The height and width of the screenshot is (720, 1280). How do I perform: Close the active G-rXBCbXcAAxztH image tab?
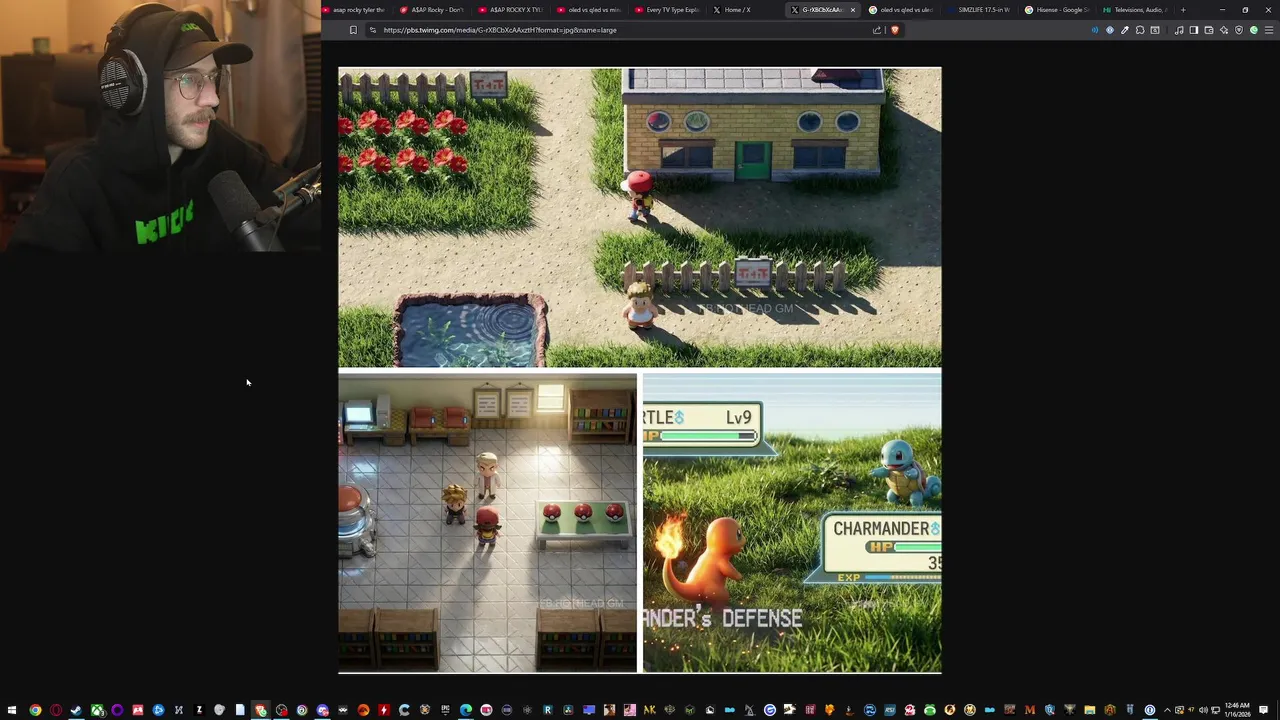click(853, 10)
